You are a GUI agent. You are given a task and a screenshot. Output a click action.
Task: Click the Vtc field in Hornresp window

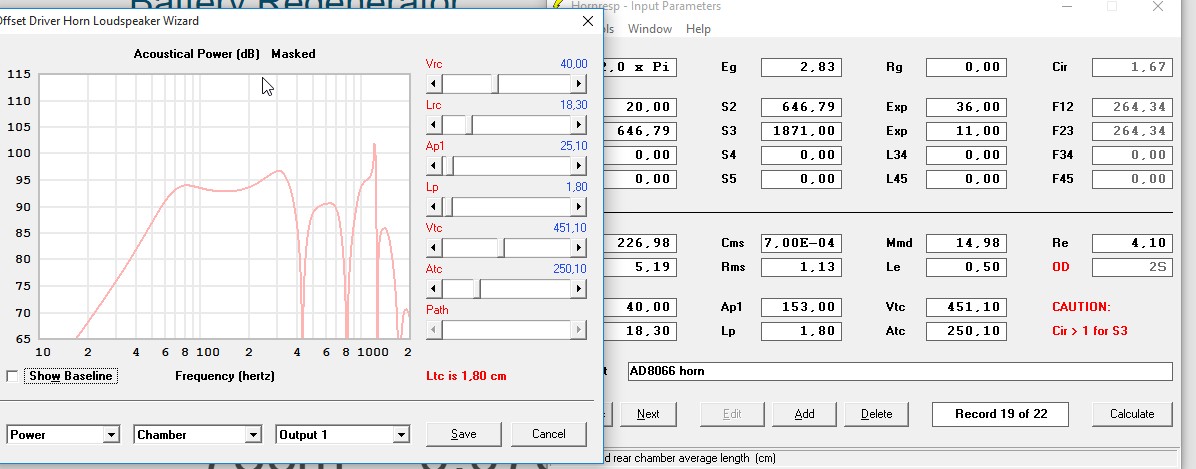[966, 307]
